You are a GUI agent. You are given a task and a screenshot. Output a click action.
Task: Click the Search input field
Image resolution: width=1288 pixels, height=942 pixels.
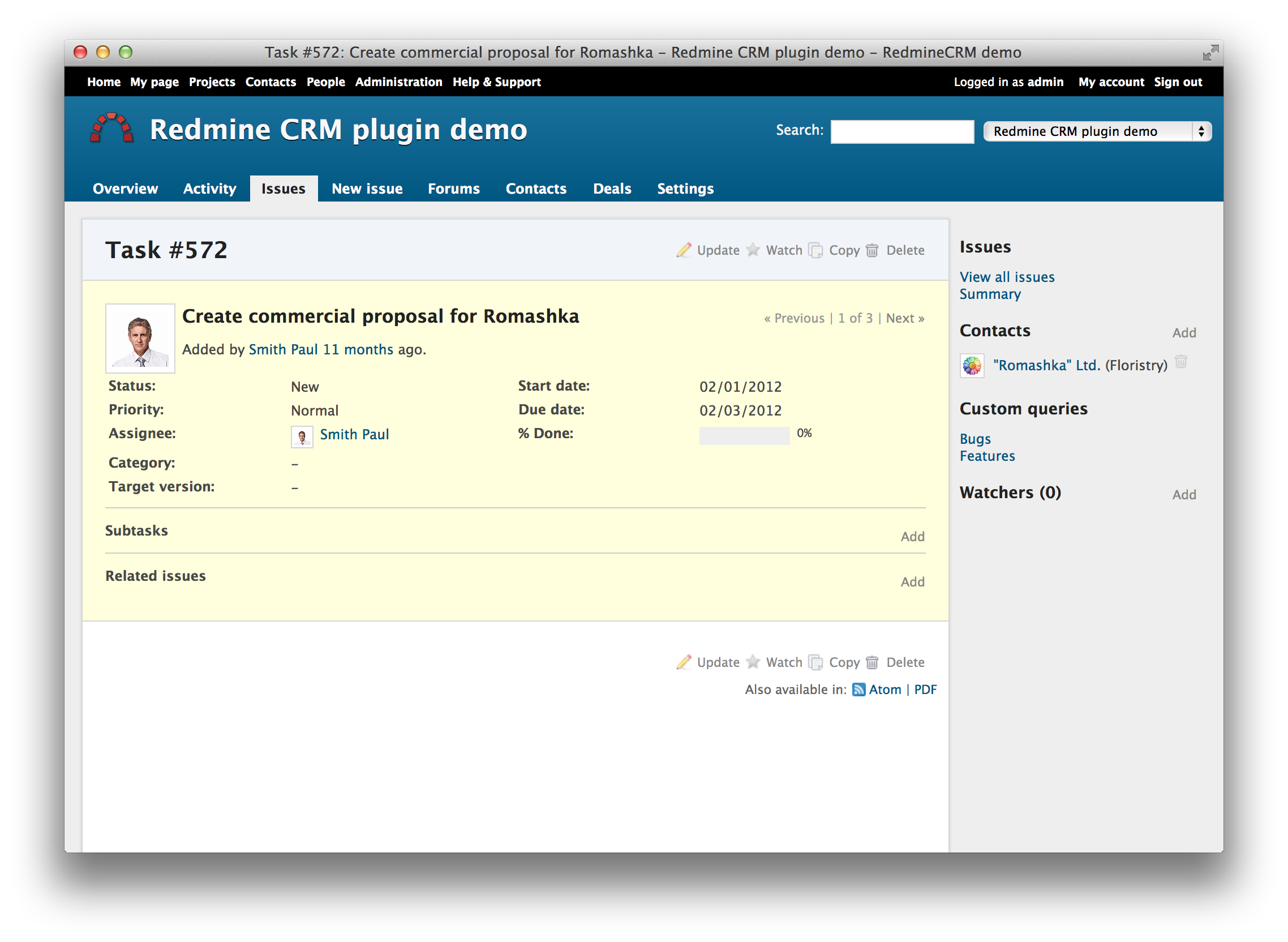pos(901,132)
